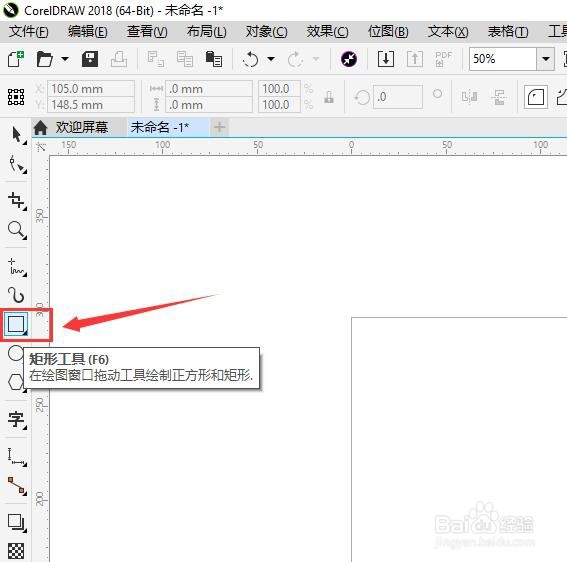The height and width of the screenshot is (562, 567).
Task: Open the redo history dropdown arrow
Action: 316,59
